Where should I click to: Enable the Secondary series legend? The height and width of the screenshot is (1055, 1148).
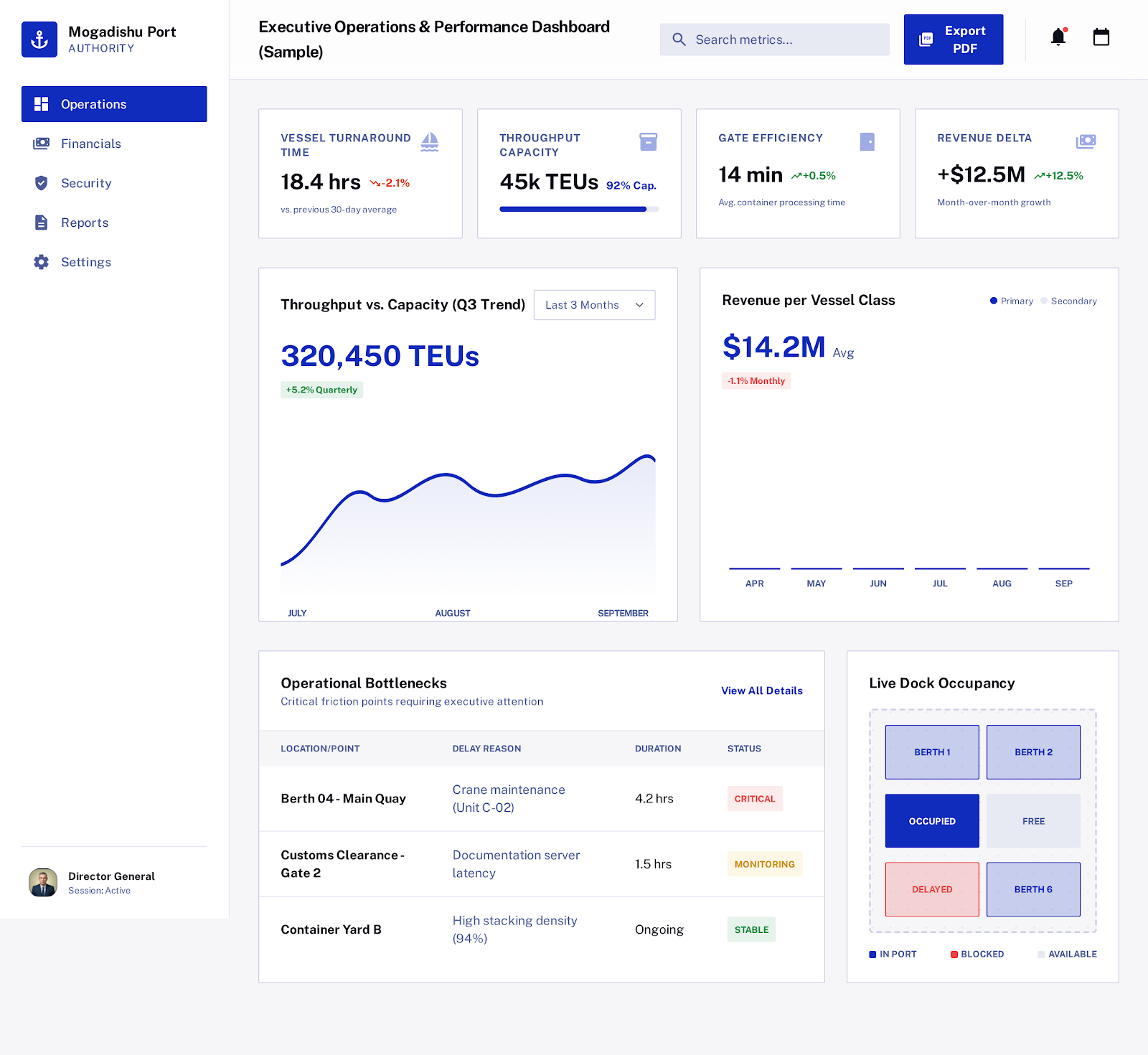click(x=1069, y=301)
